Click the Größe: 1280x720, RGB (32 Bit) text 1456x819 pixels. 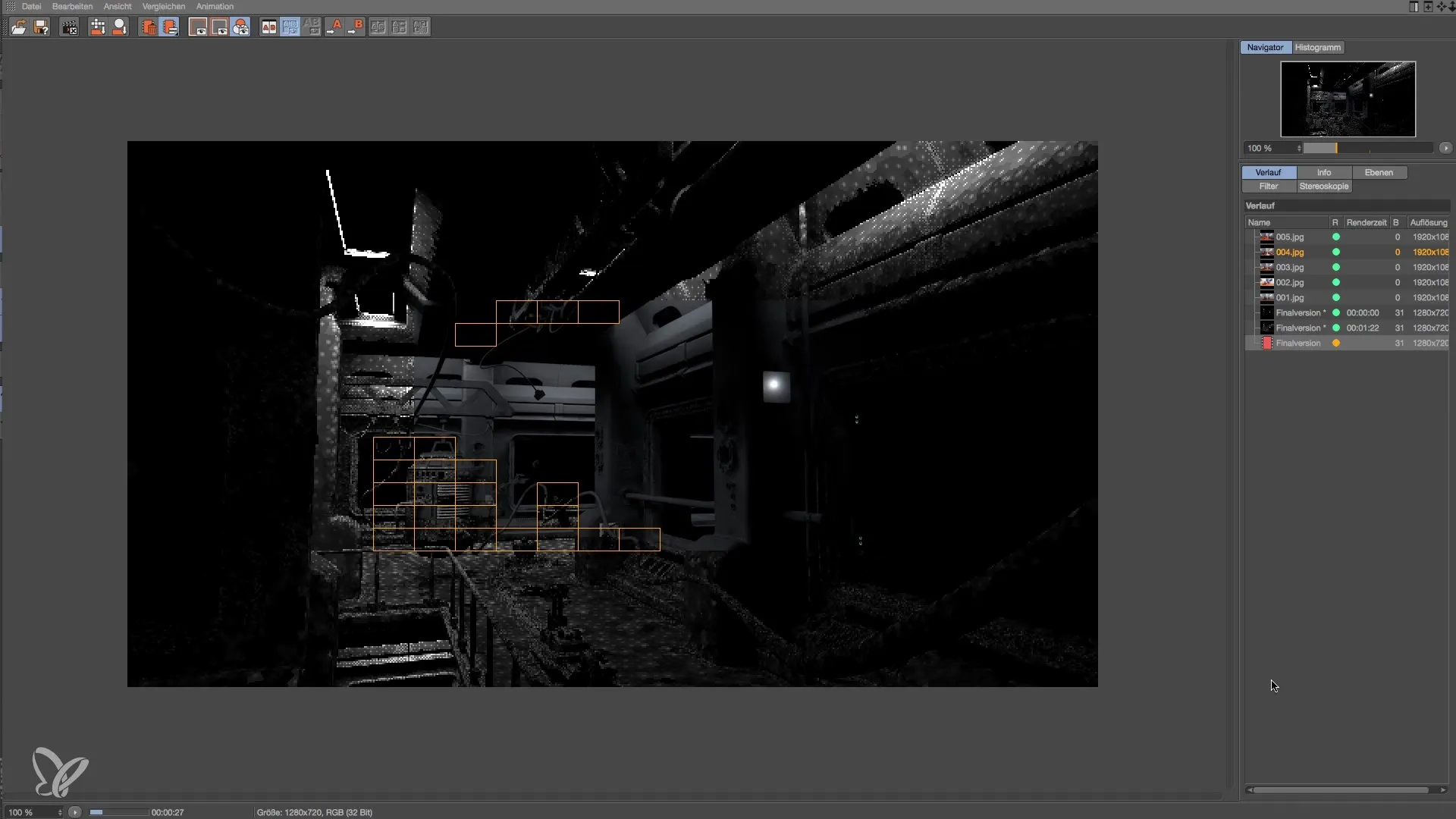tap(315, 812)
